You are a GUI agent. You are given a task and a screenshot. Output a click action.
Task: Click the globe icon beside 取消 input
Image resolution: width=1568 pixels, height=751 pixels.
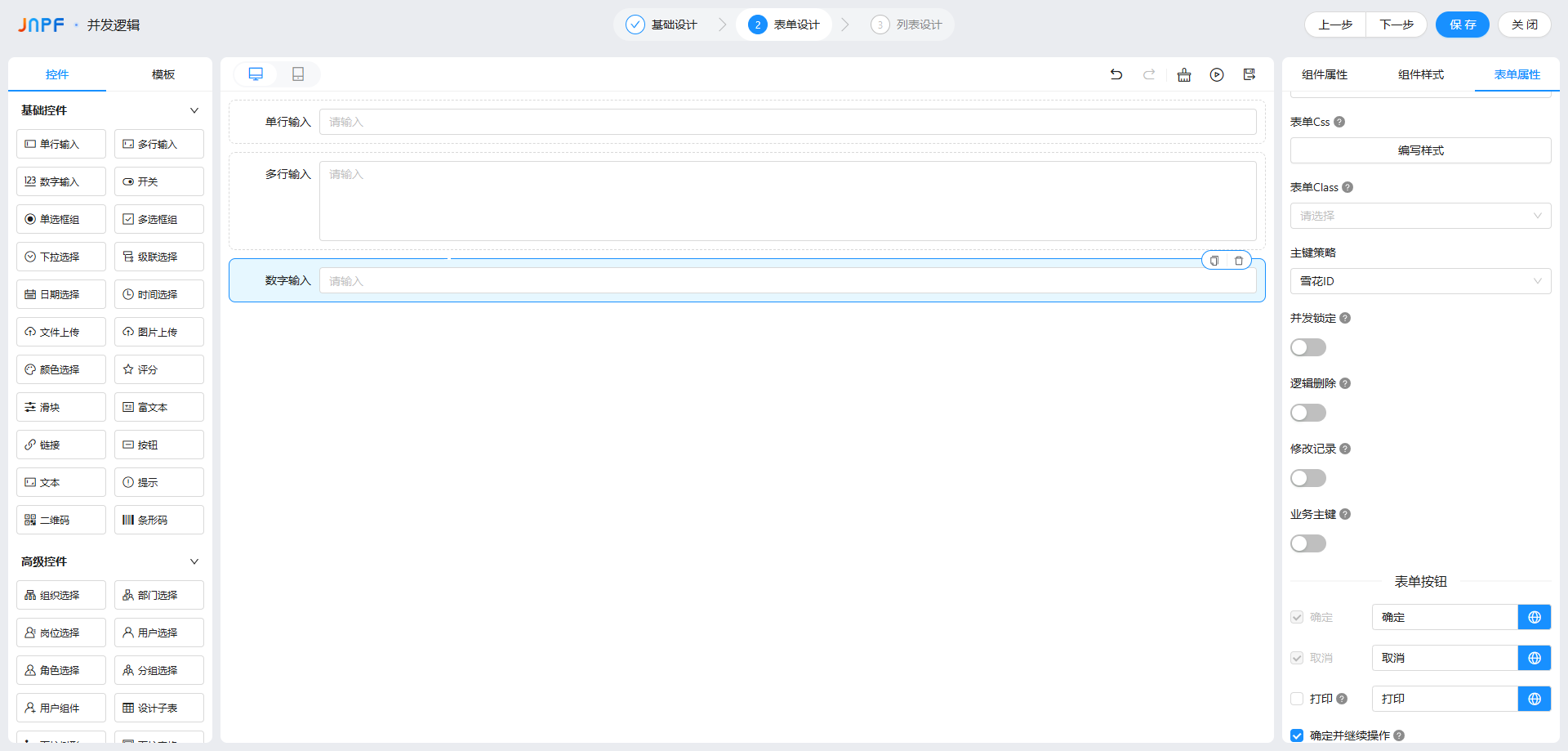[x=1535, y=658]
